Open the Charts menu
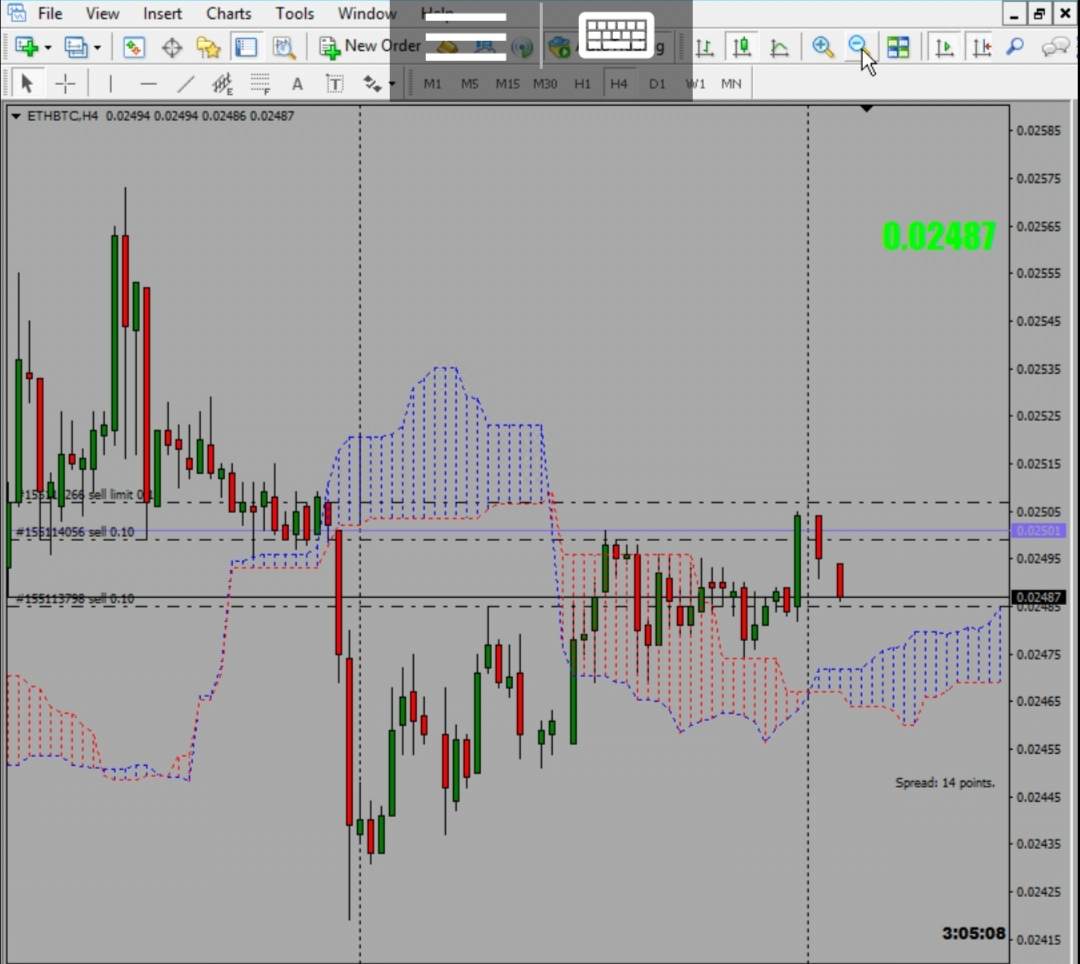The image size is (1080, 964). [x=229, y=13]
